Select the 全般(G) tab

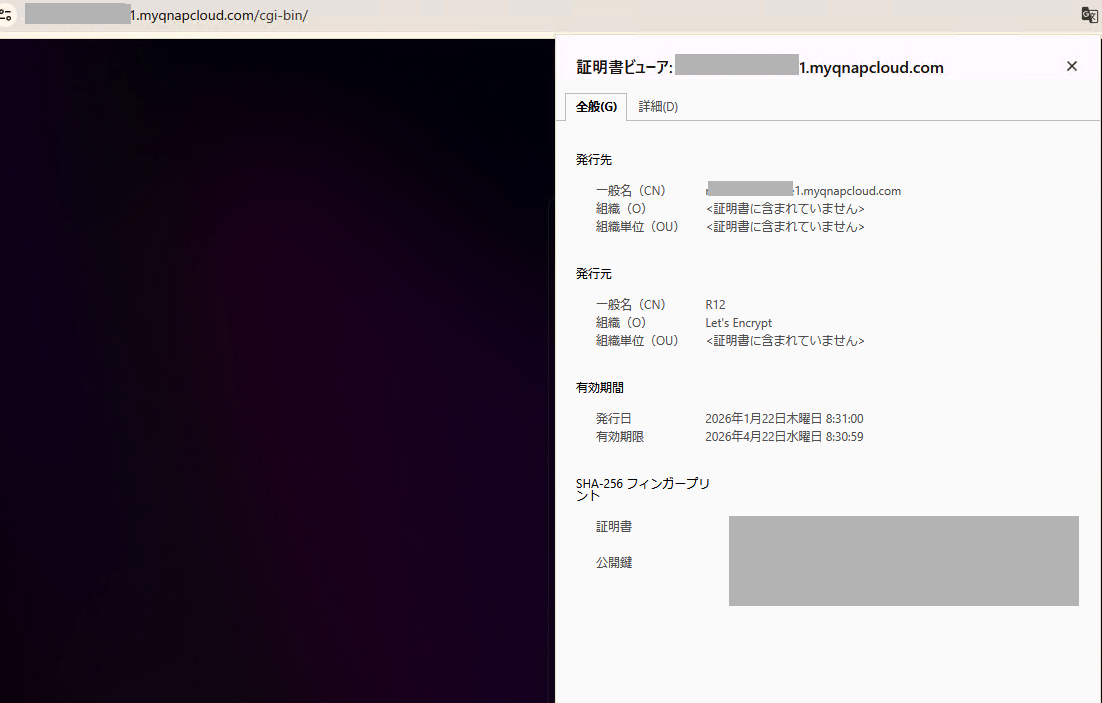[x=596, y=107]
